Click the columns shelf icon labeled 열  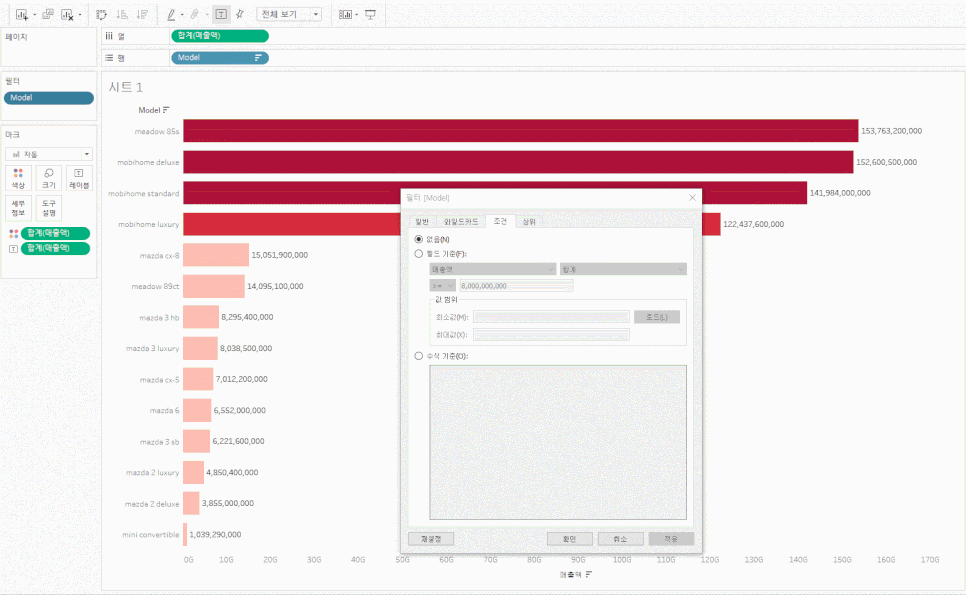[x=109, y=36]
